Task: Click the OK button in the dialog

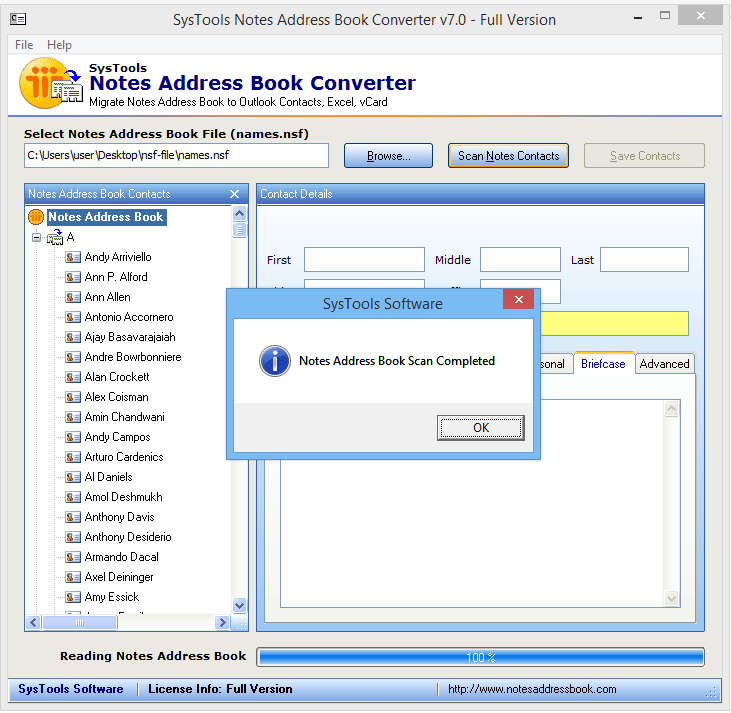Action: 481,428
